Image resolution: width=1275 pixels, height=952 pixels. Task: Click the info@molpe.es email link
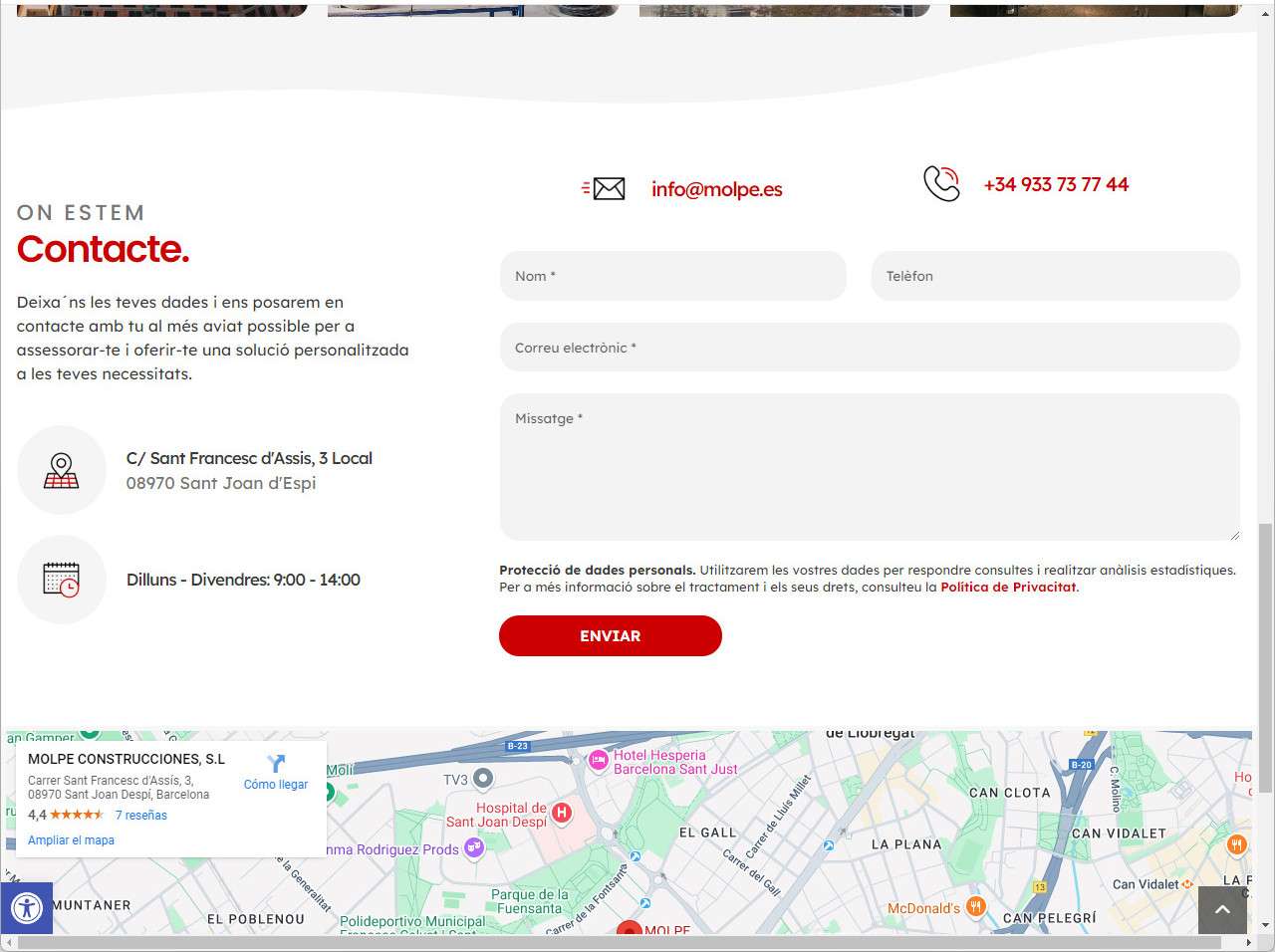point(716,189)
